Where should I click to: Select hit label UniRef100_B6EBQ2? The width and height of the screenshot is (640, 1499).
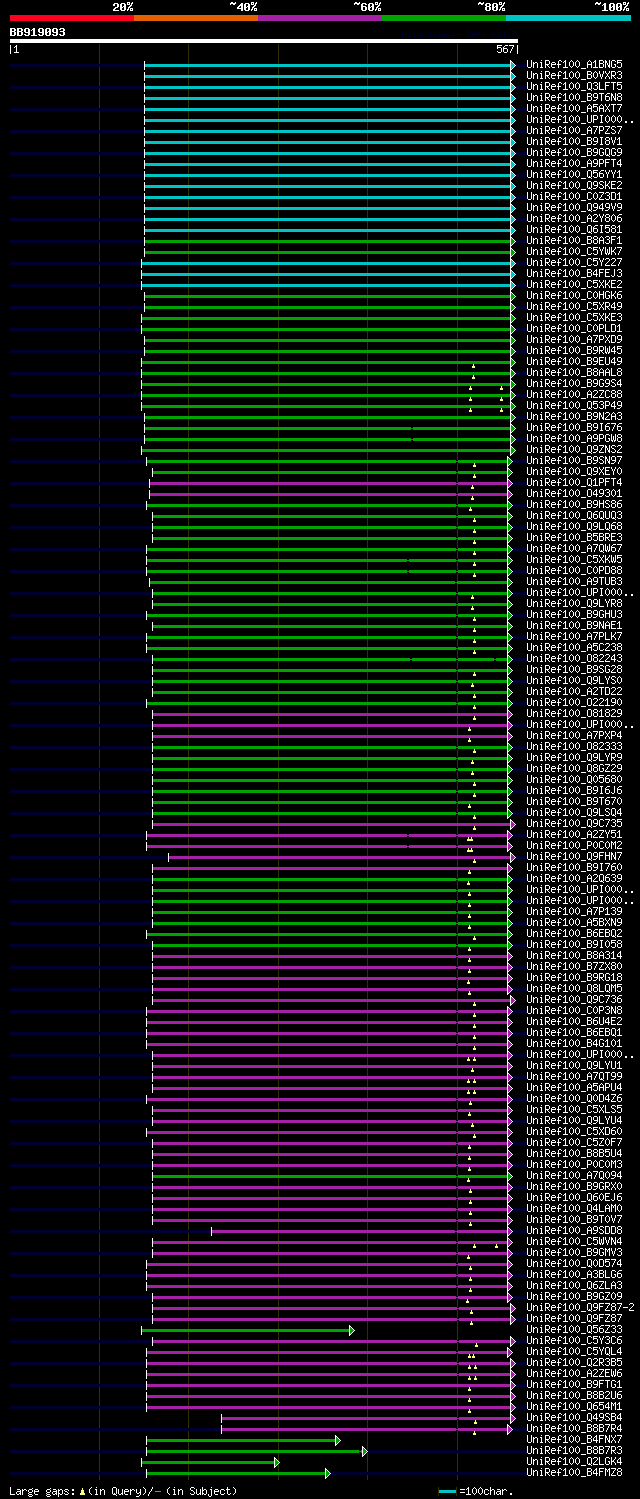click(574, 933)
